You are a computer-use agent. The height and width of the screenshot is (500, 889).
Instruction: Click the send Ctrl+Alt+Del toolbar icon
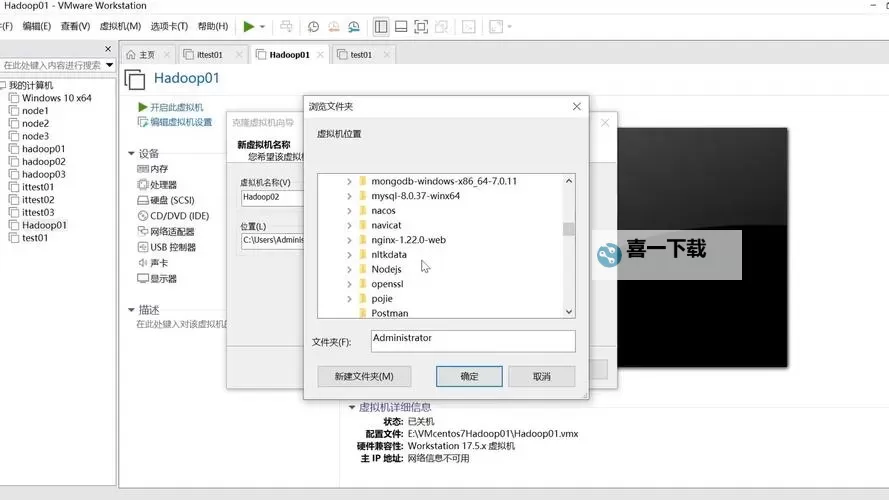pos(287,26)
